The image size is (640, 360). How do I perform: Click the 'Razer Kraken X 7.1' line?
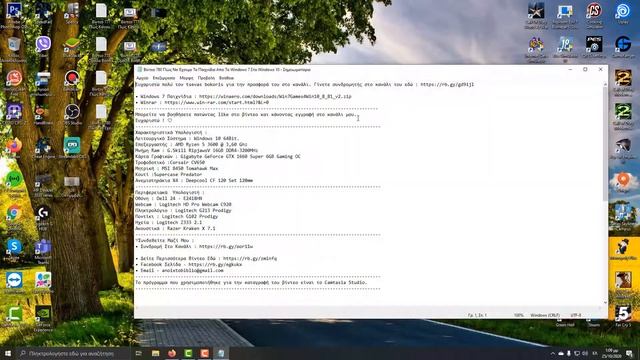175,229
